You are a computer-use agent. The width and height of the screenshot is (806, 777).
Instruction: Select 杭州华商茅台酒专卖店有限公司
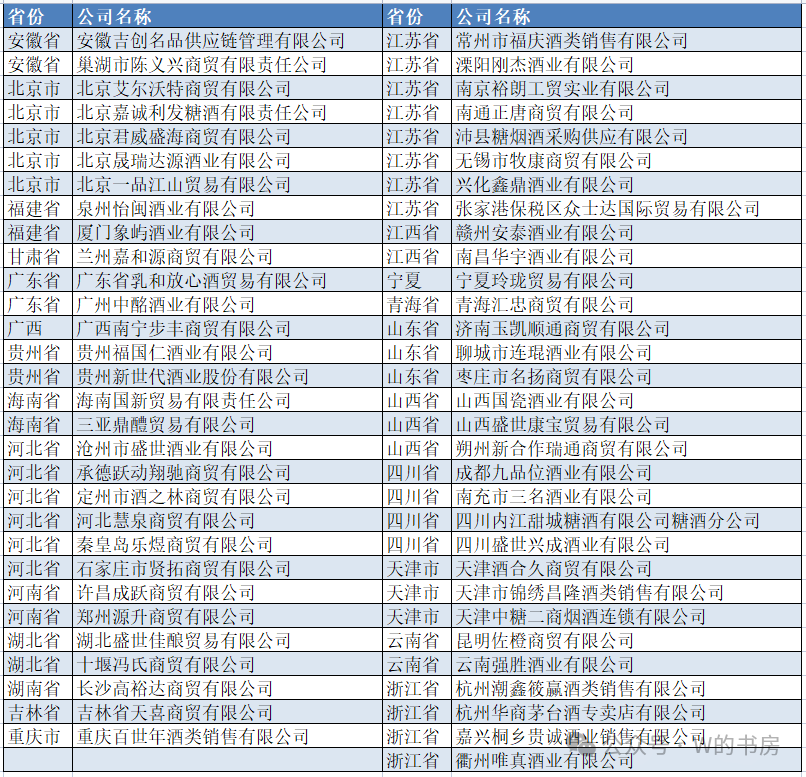click(627, 712)
